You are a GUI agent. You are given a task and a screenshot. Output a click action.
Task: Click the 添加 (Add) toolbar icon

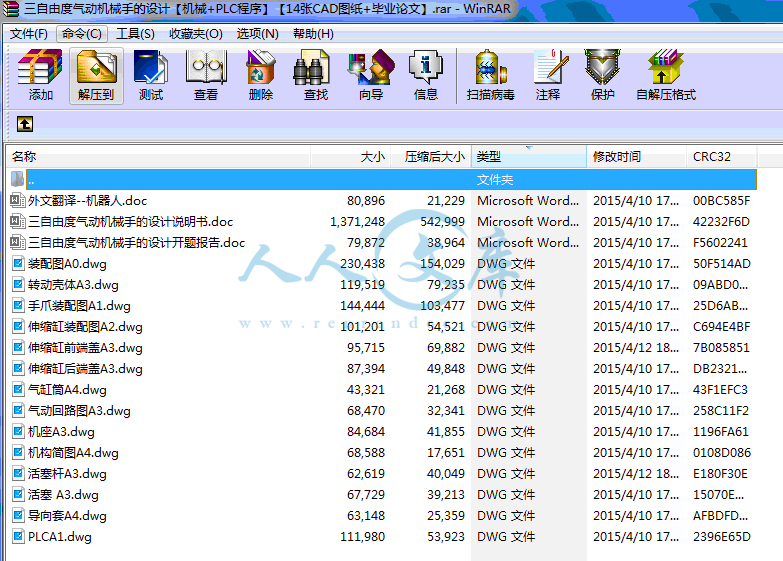pyautogui.click(x=40, y=67)
